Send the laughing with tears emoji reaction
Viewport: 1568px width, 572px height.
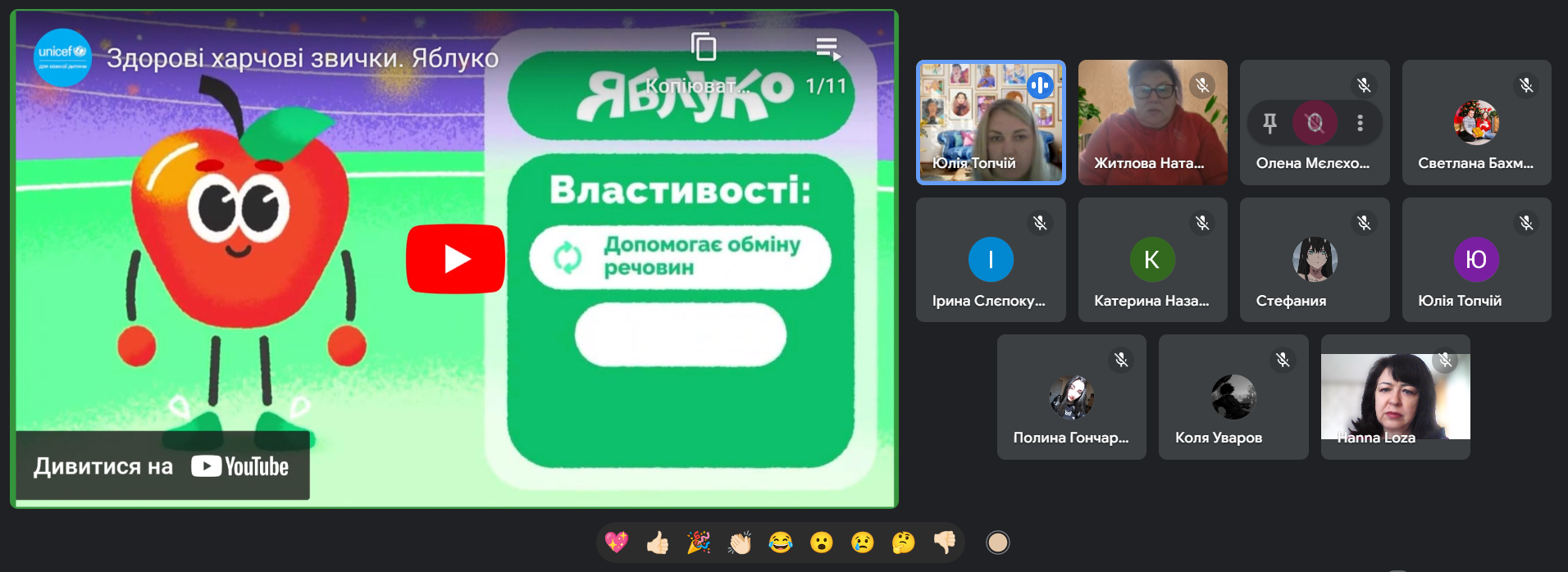point(781,542)
